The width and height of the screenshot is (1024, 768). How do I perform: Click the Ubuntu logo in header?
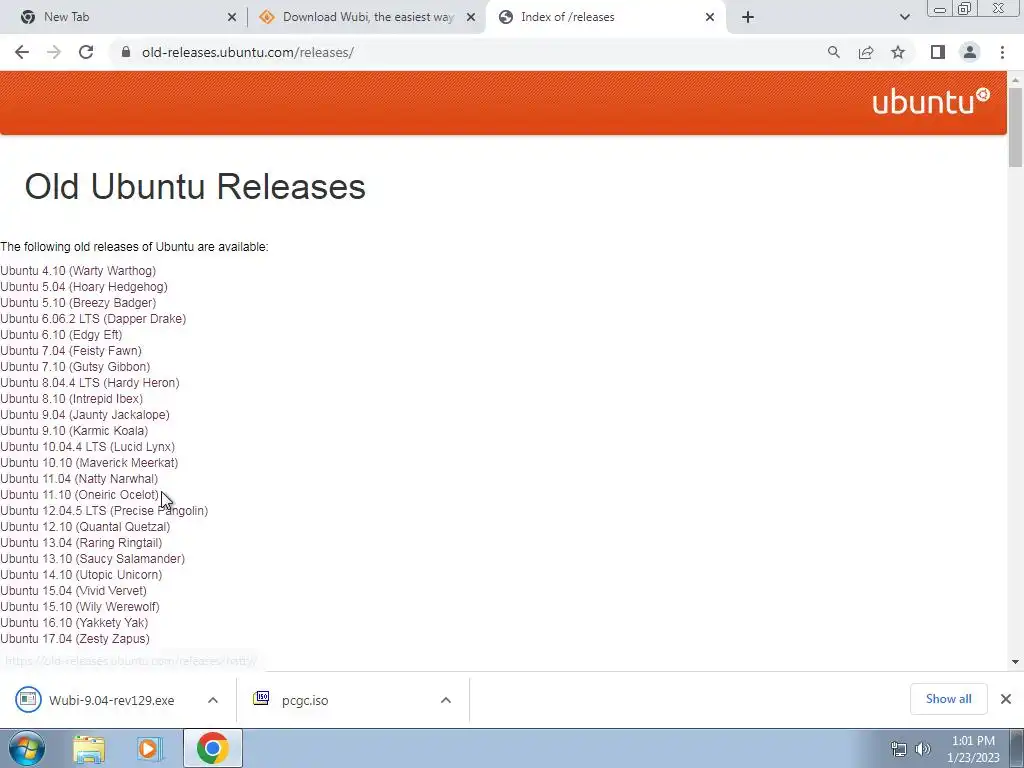931,102
